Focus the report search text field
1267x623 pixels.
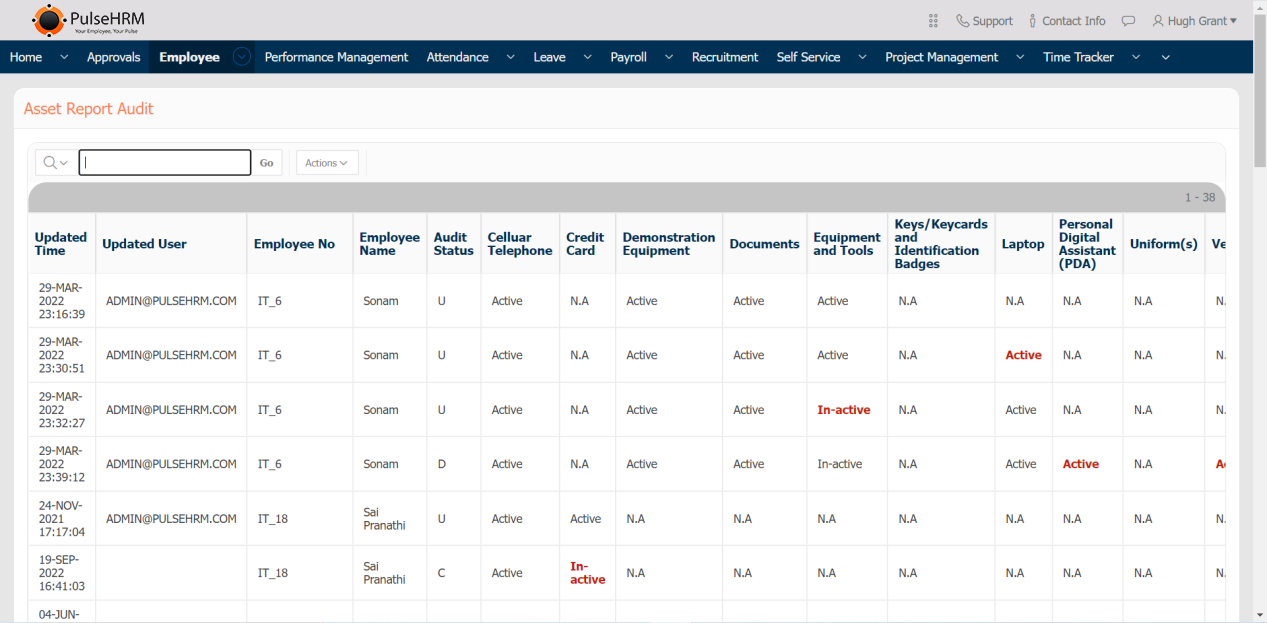coord(165,163)
